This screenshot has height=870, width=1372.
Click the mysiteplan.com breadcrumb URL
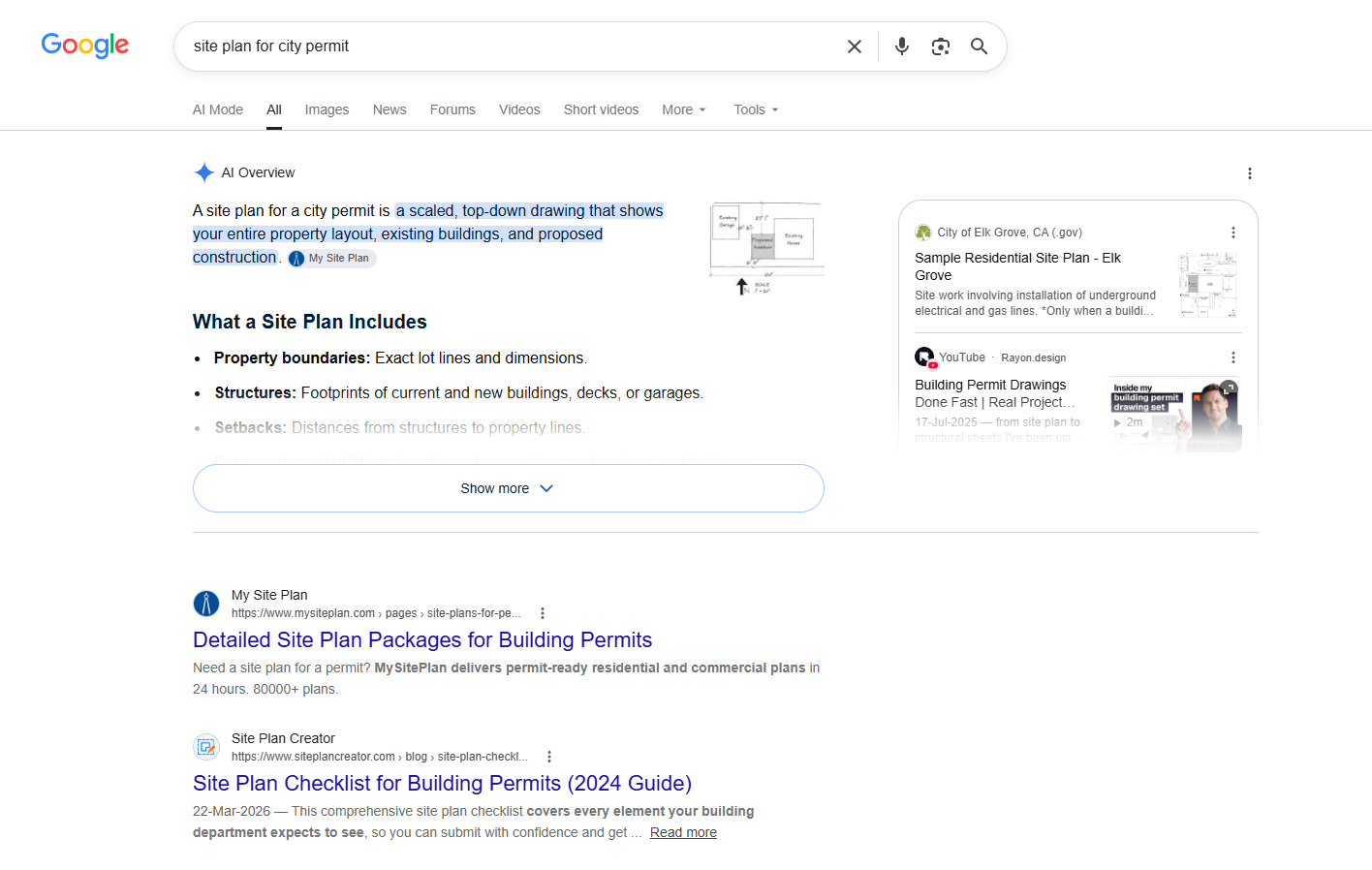376,613
